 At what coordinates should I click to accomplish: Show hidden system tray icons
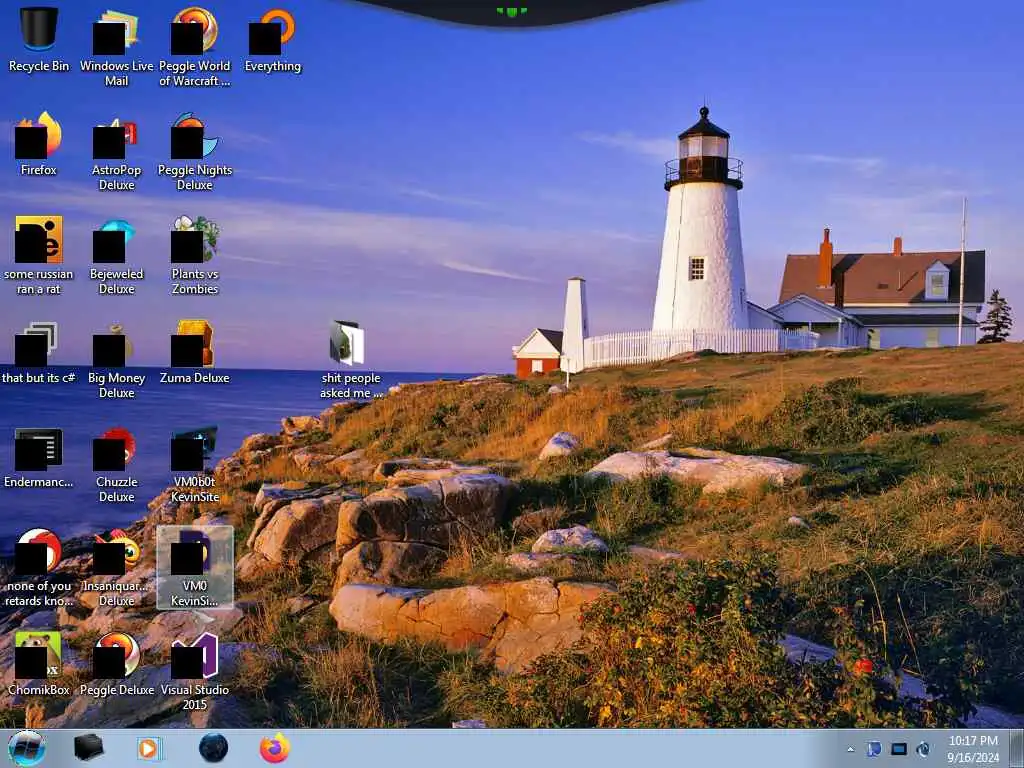click(850, 749)
